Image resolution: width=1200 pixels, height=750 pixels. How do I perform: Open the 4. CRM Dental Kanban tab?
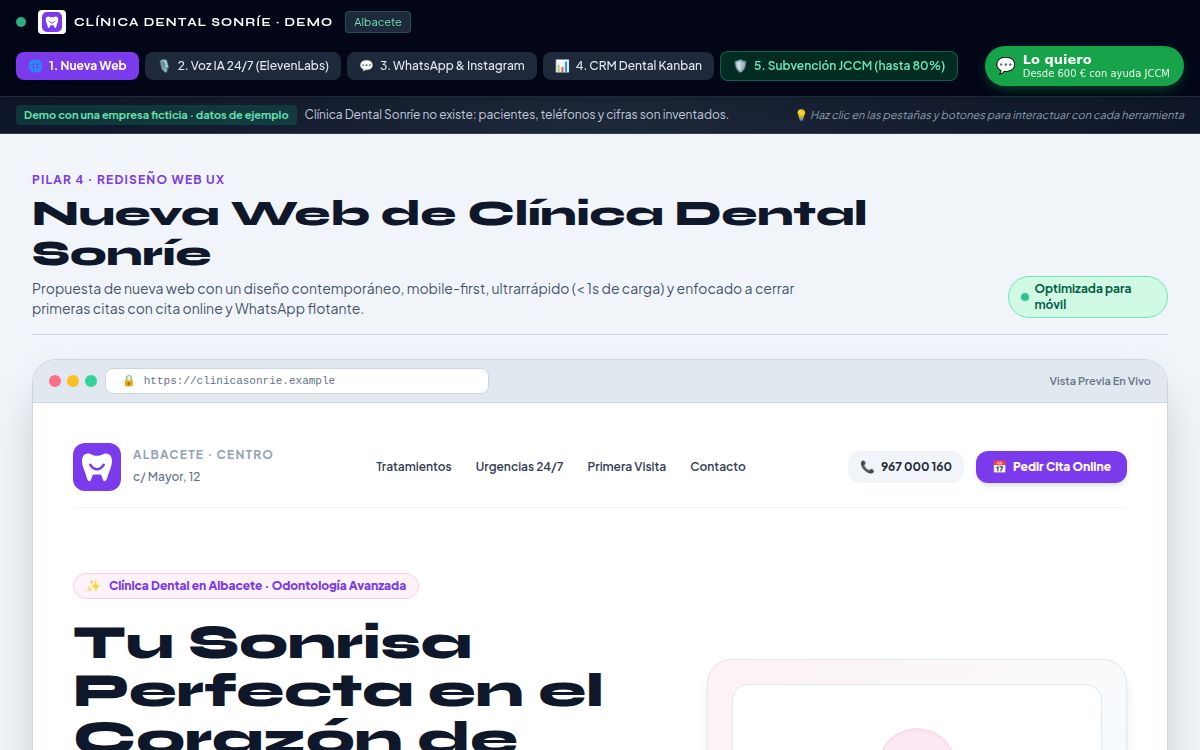click(x=628, y=66)
